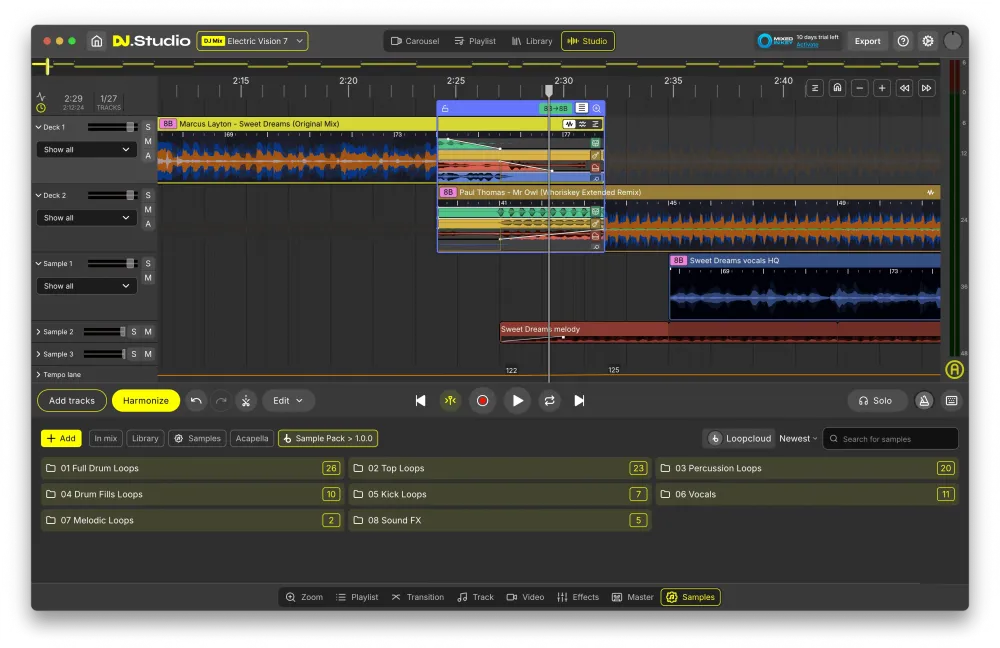Mute Sample 1 lane
Screen dimensions: 1000x648
[x=148, y=278]
